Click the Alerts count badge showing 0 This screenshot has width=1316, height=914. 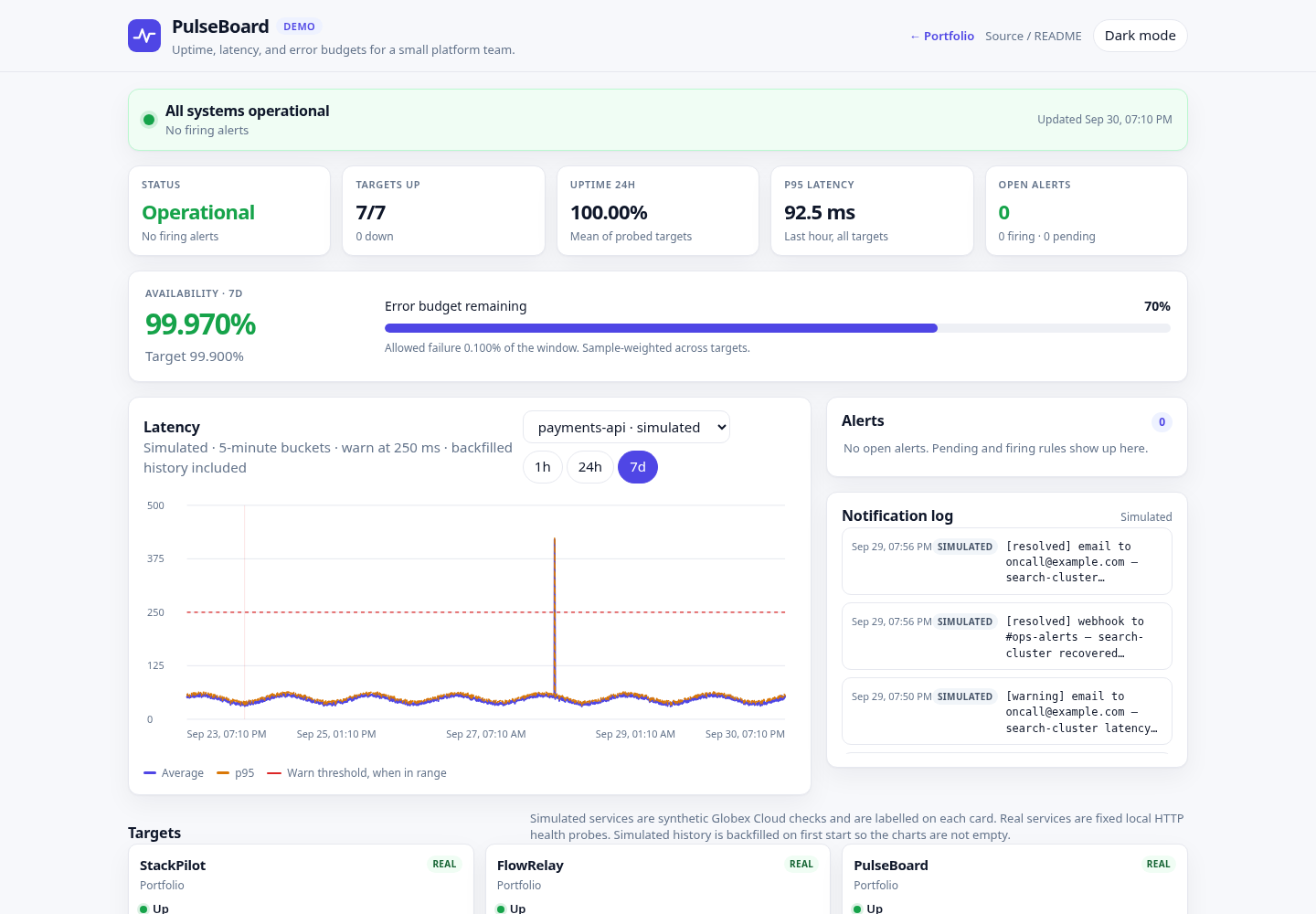1162,422
